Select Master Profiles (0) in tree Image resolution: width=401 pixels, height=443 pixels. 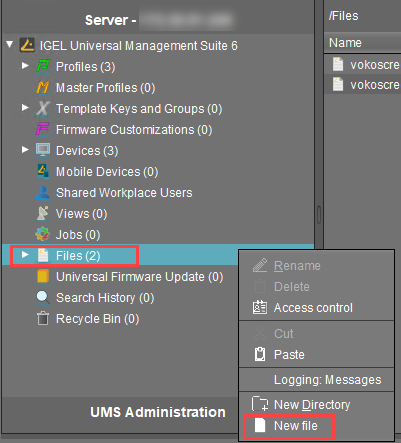tap(106, 88)
